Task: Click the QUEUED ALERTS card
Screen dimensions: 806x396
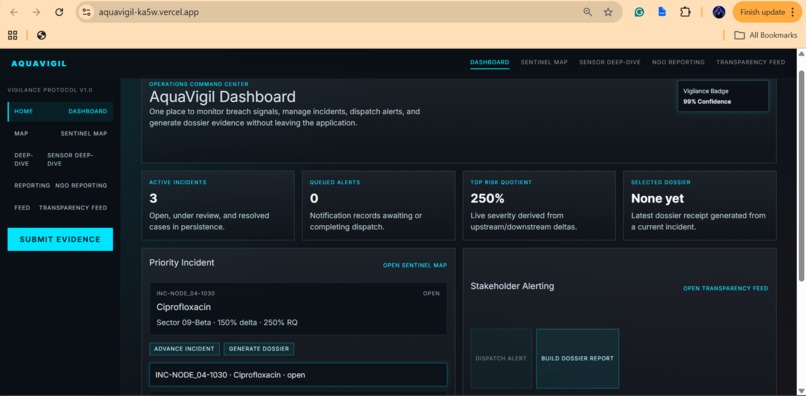Action: coord(378,206)
